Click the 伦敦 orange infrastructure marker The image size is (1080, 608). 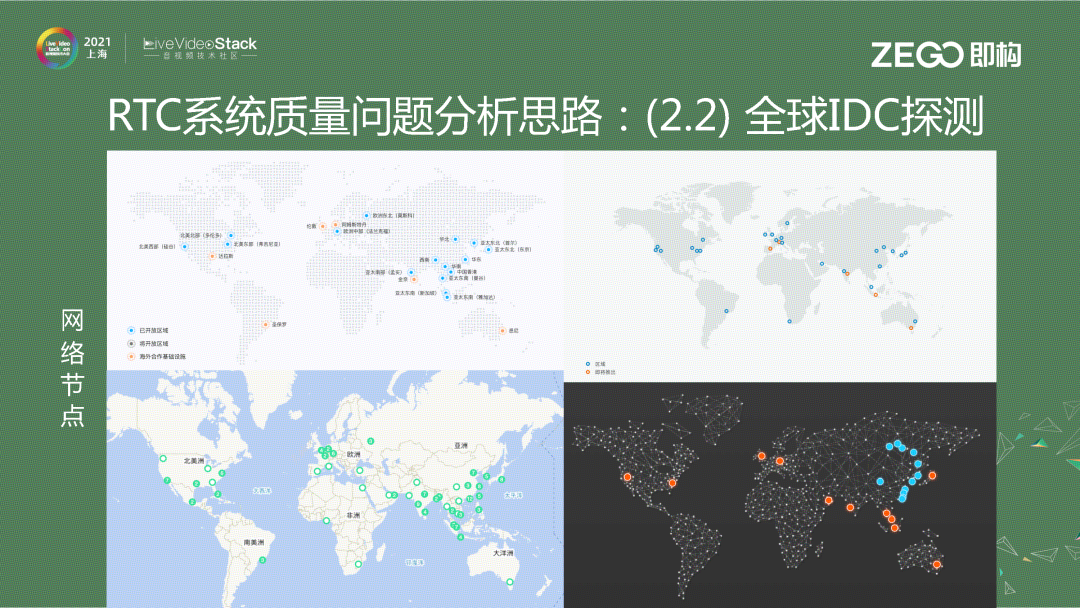[324, 227]
